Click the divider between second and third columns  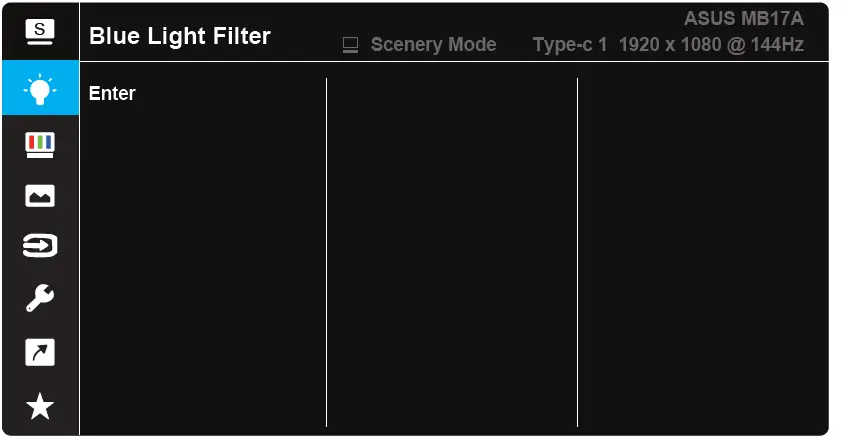click(x=577, y=250)
